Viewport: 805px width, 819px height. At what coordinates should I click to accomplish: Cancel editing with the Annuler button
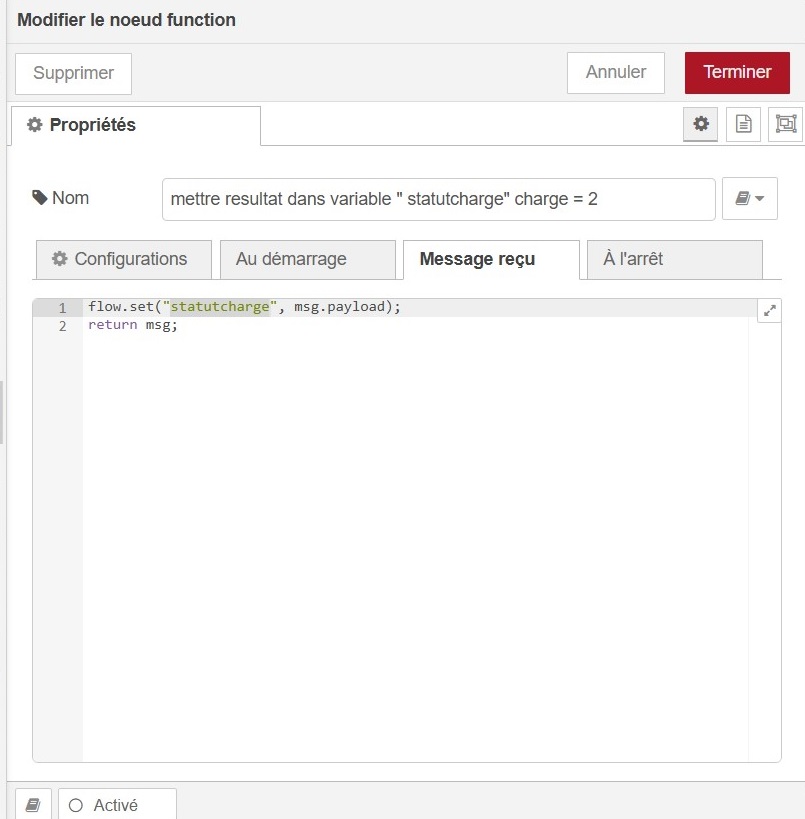[615, 73]
